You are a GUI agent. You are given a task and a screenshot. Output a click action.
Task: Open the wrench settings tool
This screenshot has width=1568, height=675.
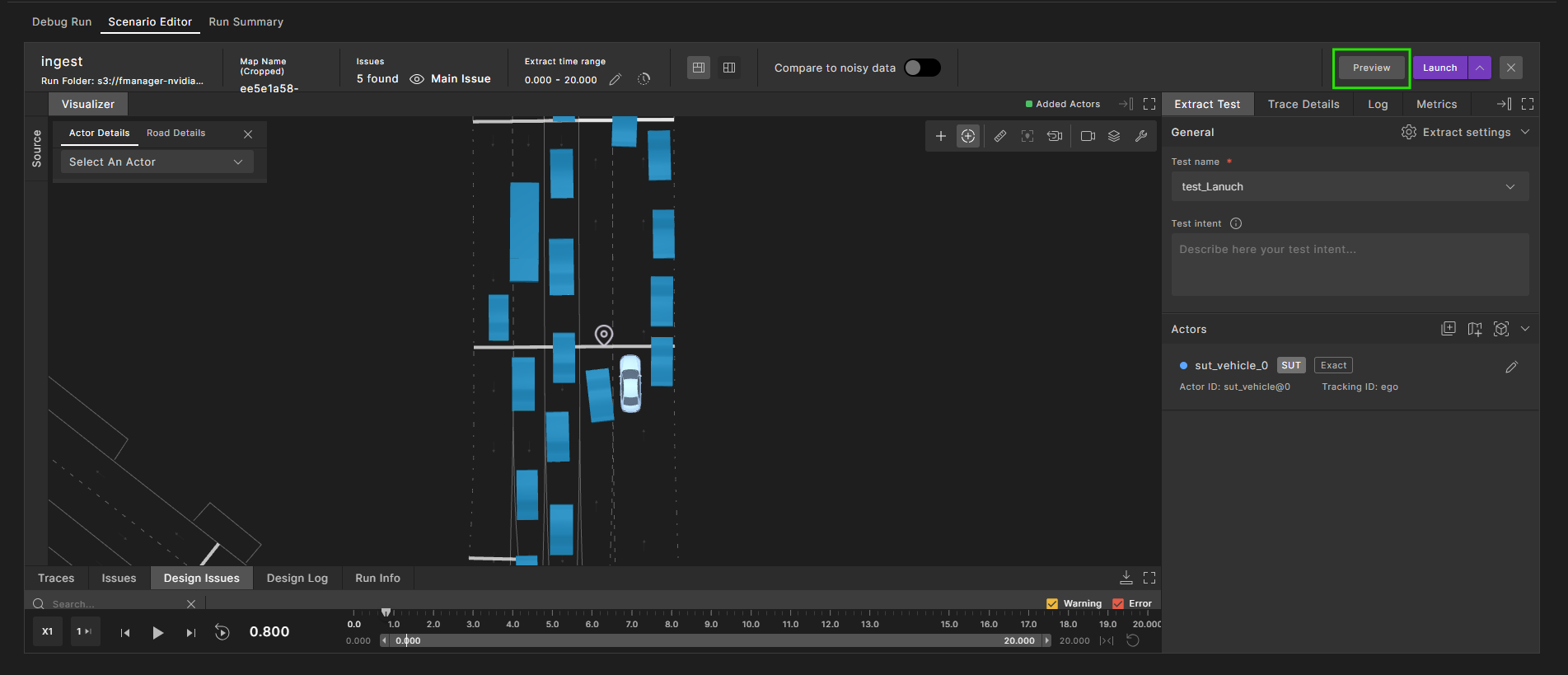click(x=1141, y=136)
